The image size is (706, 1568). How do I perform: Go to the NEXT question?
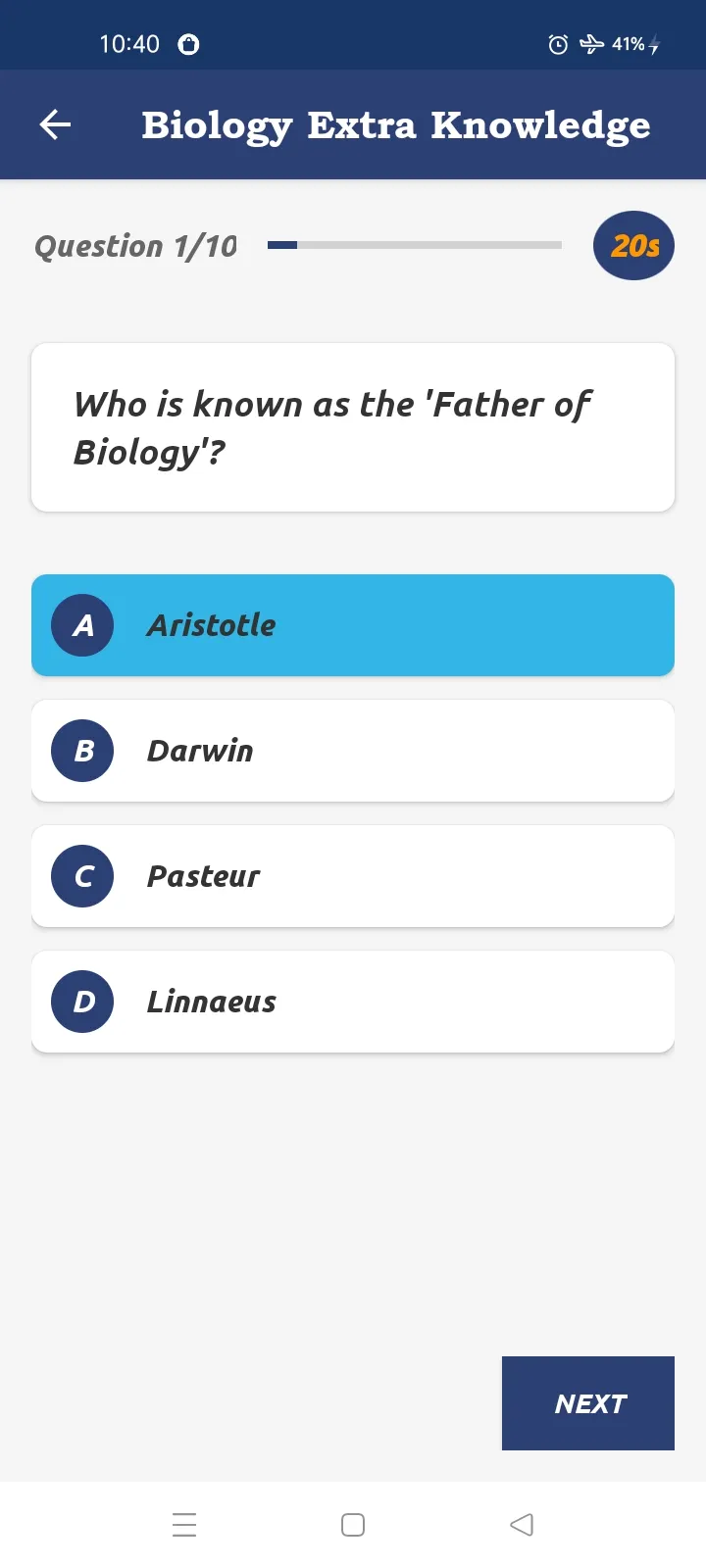coord(588,1403)
